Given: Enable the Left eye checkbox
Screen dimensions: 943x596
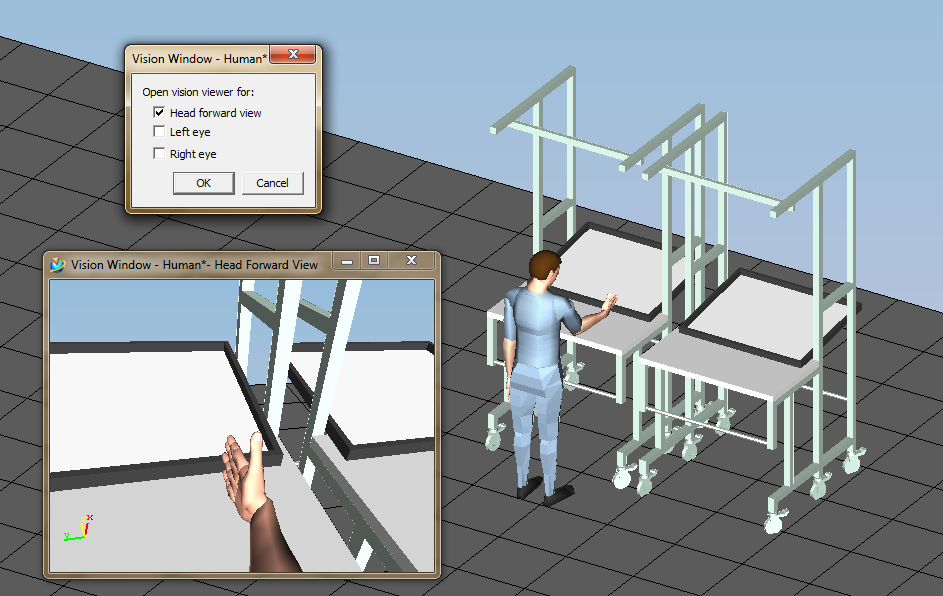Looking at the screenshot, I should coord(159,132).
